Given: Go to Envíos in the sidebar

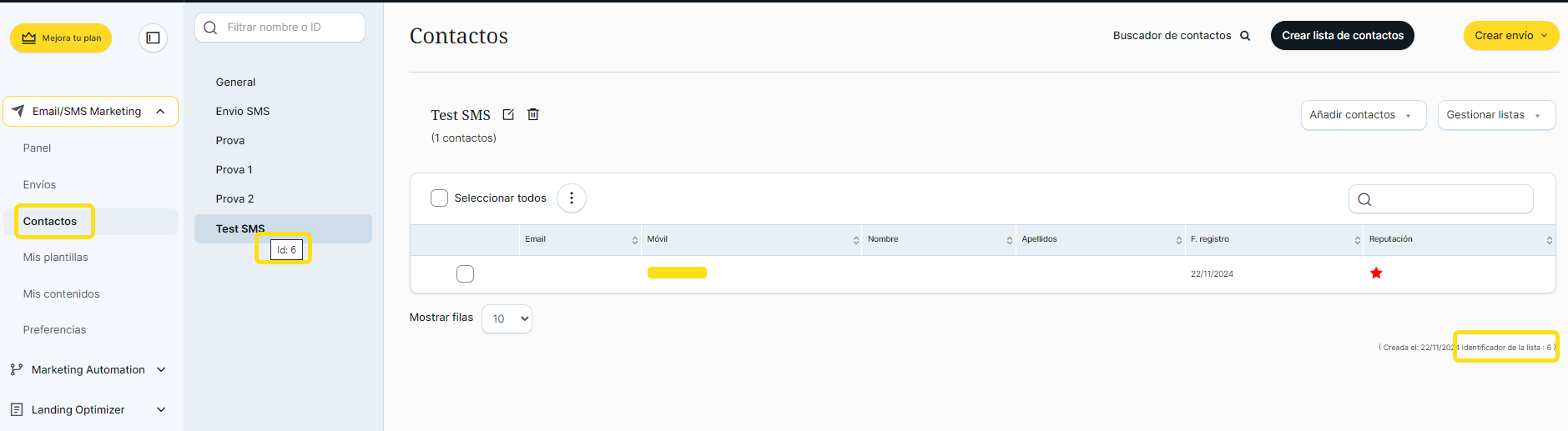Looking at the screenshot, I should 39,184.
